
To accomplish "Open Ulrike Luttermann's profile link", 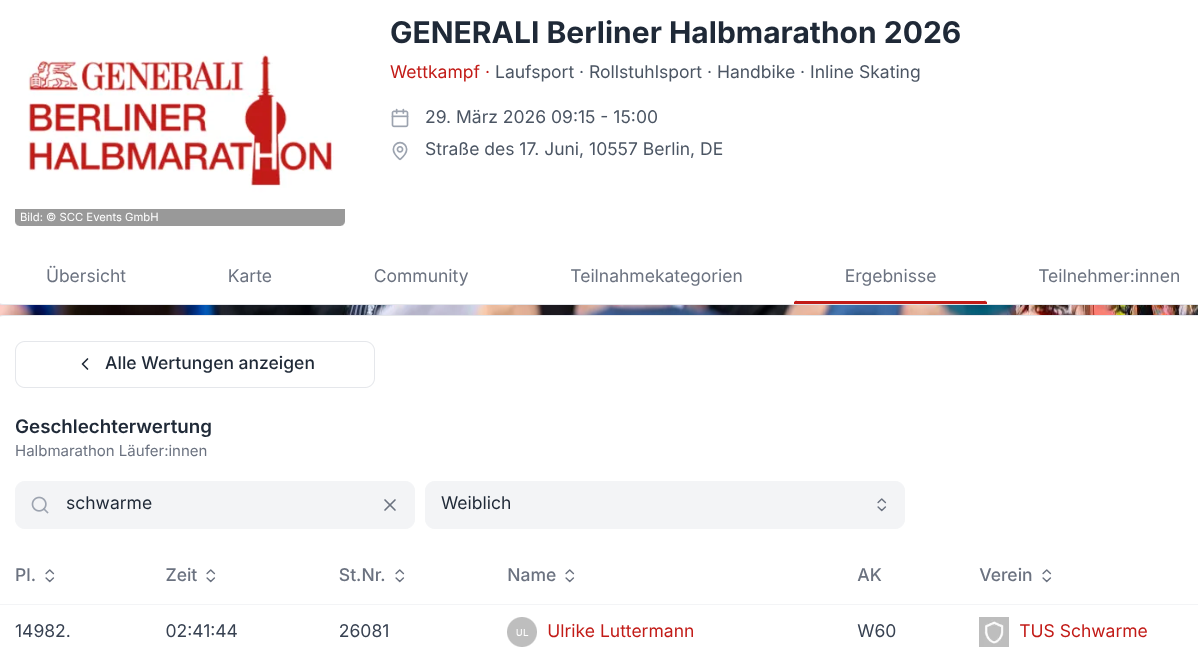I will (x=620, y=631).
